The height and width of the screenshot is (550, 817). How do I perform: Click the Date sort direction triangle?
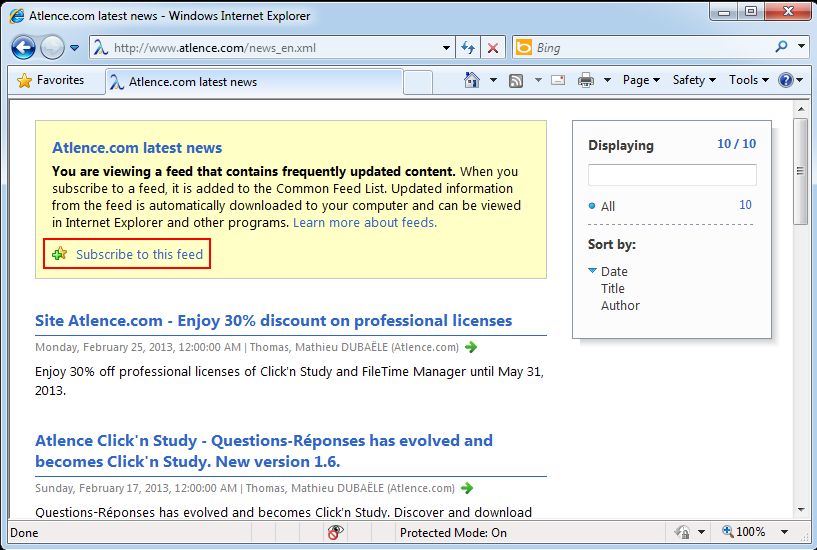(x=592, y=270)
